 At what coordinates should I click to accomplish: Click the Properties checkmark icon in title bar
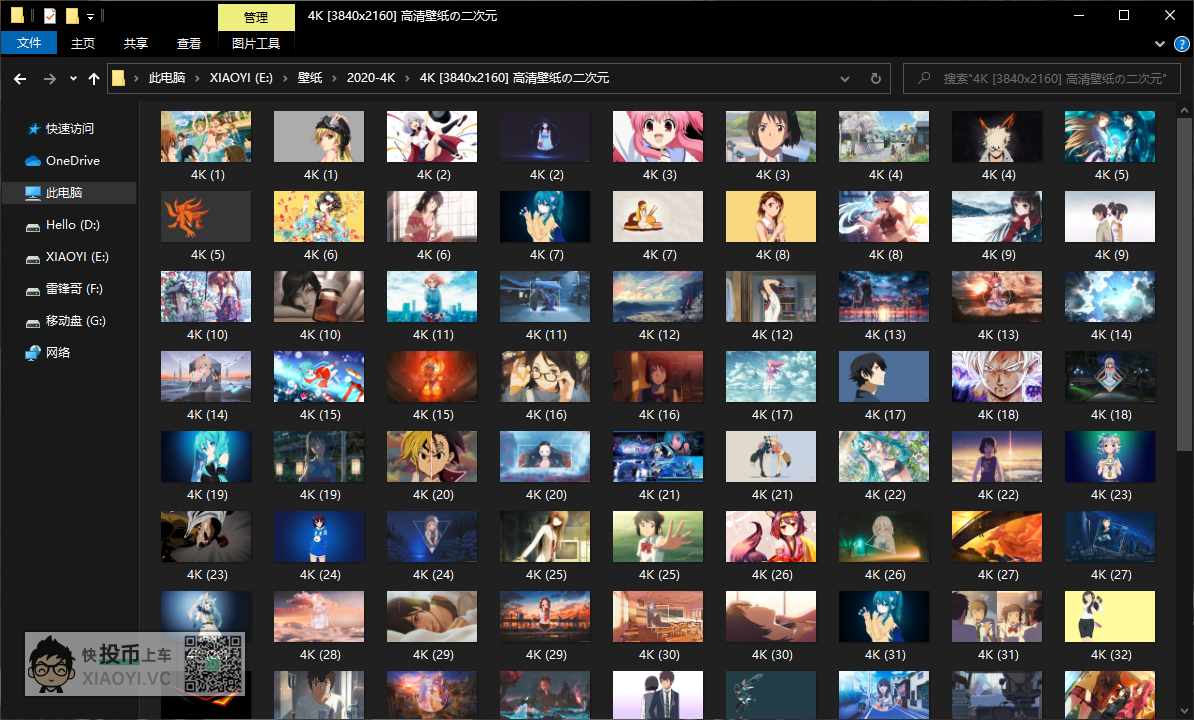(49, 15)
